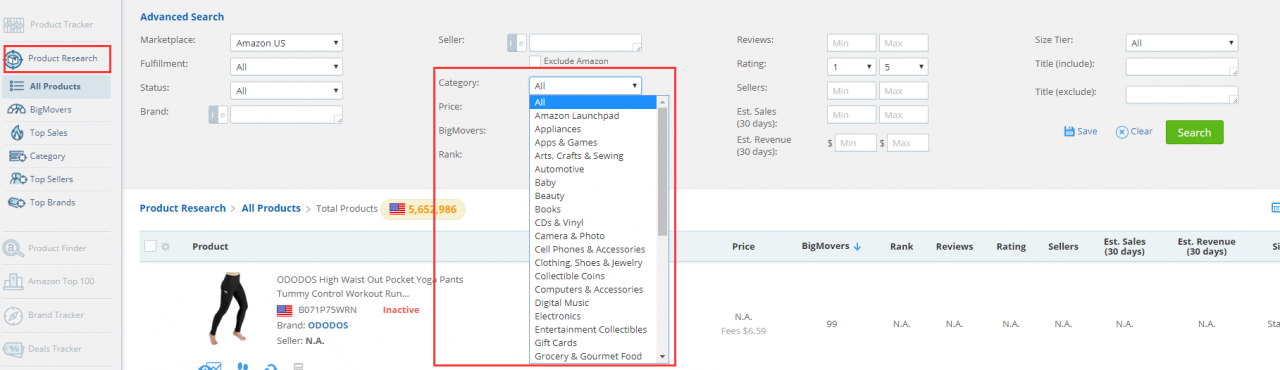
Task: Open the Product Finder sidebar icon
Action: tap(14, 248)
